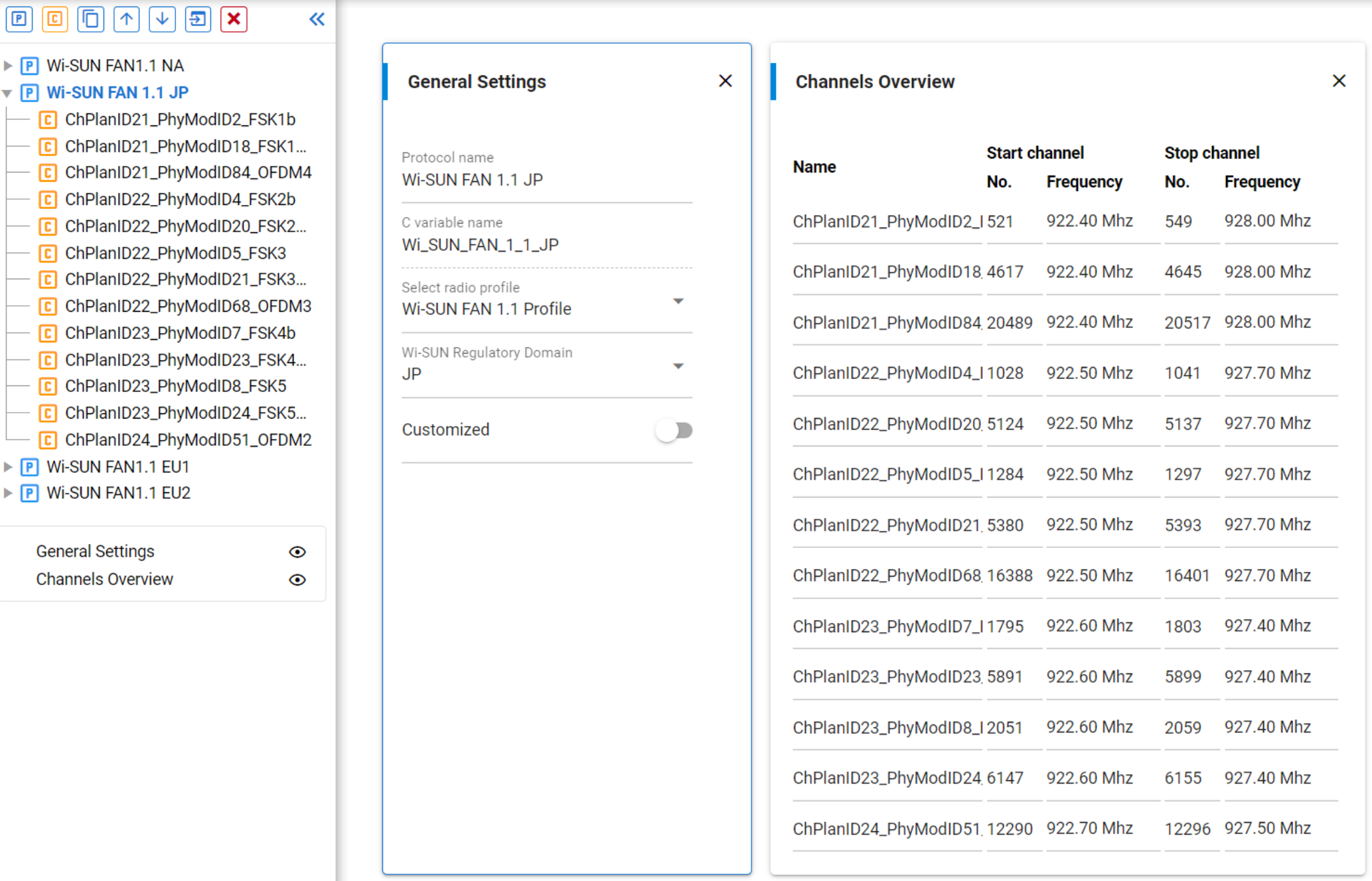This screenshot has width=1372, height=881.
Task: Select the Wi-SUN FAN 1.1 JP protocol label
Action: (x=117, y=92)
